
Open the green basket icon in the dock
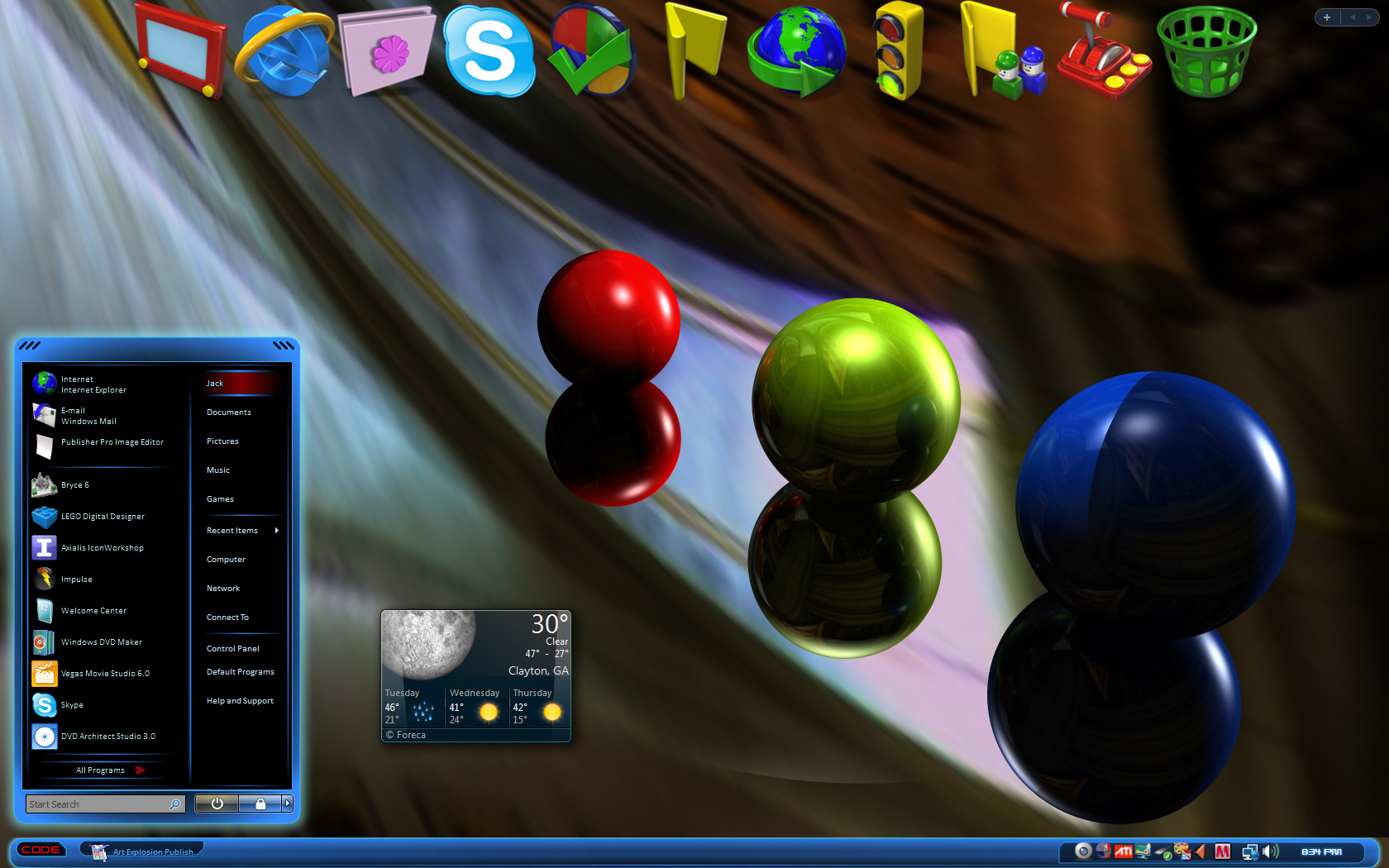1206,52
